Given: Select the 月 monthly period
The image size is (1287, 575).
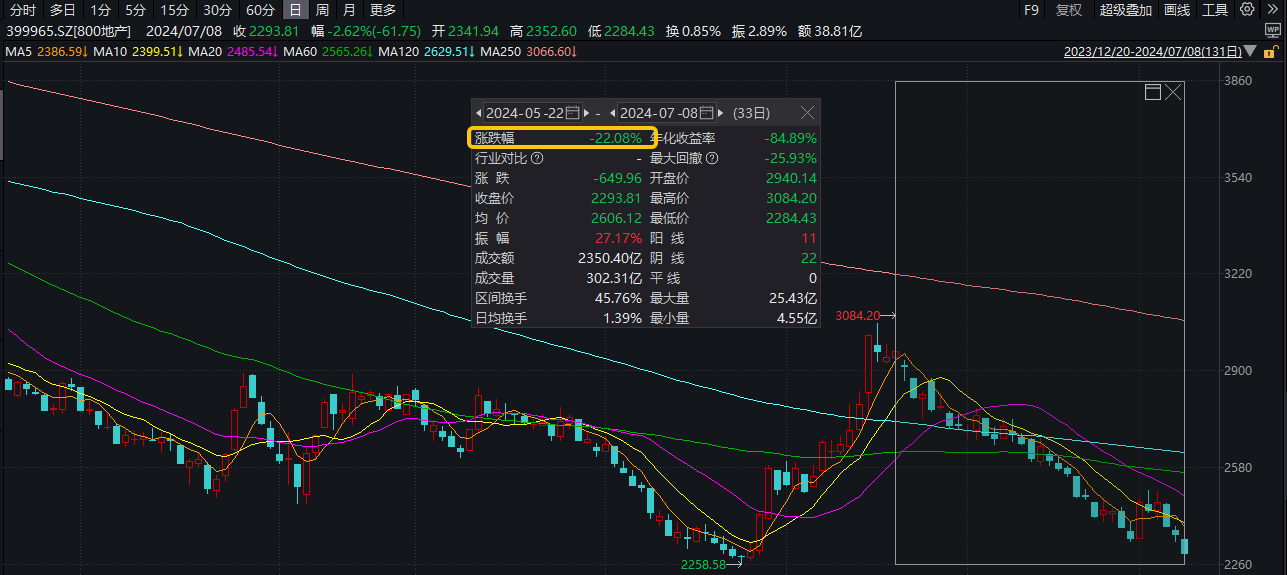Looking at the screenshot, I should click(x=348, y=10).
